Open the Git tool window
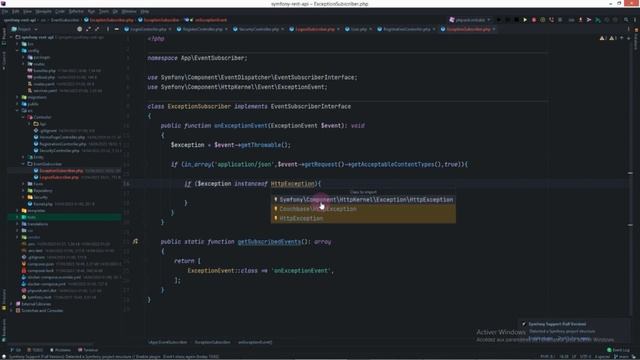This screenshot has height=360, width=640. (x=16, y=350)
